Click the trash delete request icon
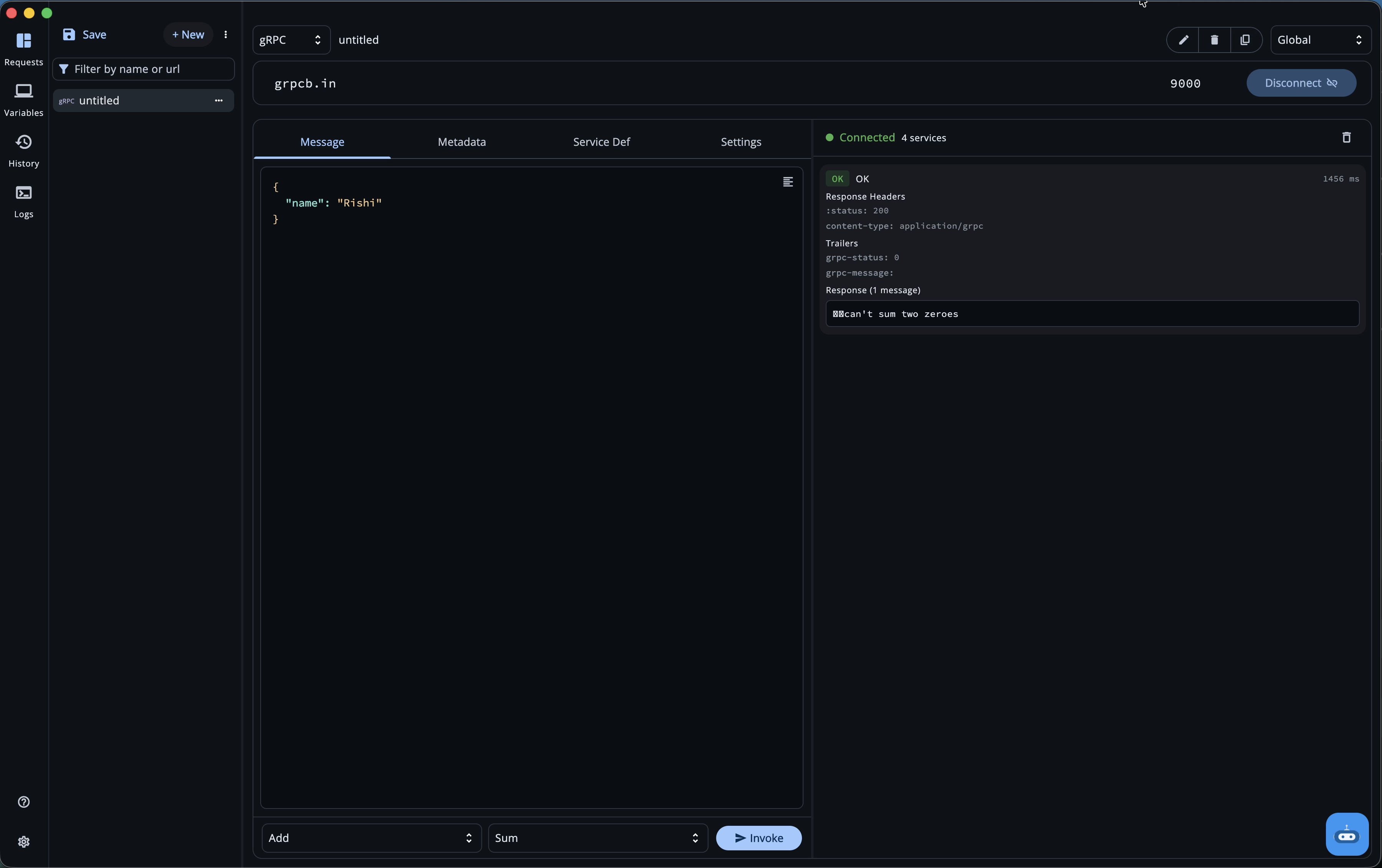Viewport: 1382px width, 868px height. point(1214,40)
